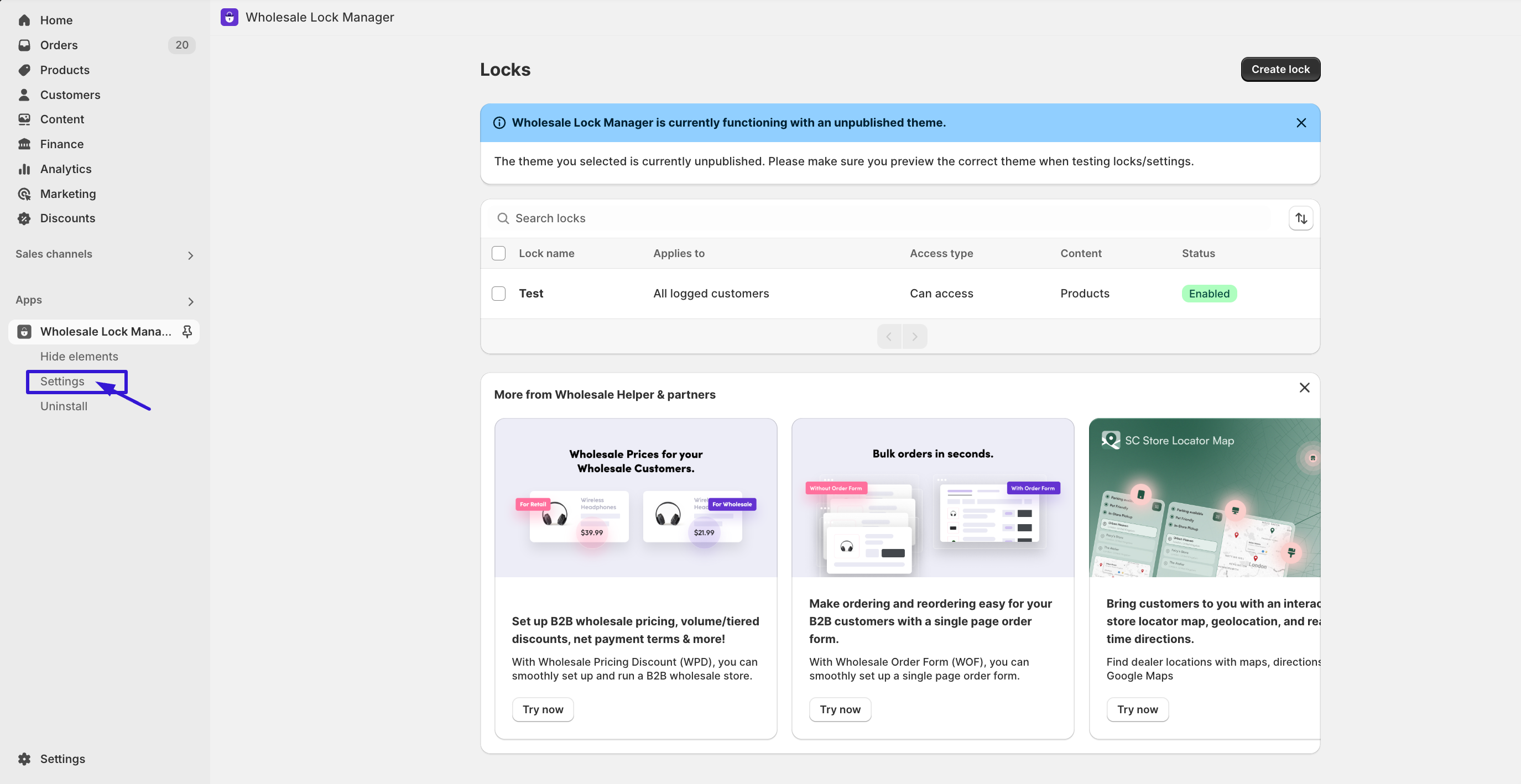Click the Can access cell
The height and width of the screenshot is (784, 1521).
click(941, 294)
